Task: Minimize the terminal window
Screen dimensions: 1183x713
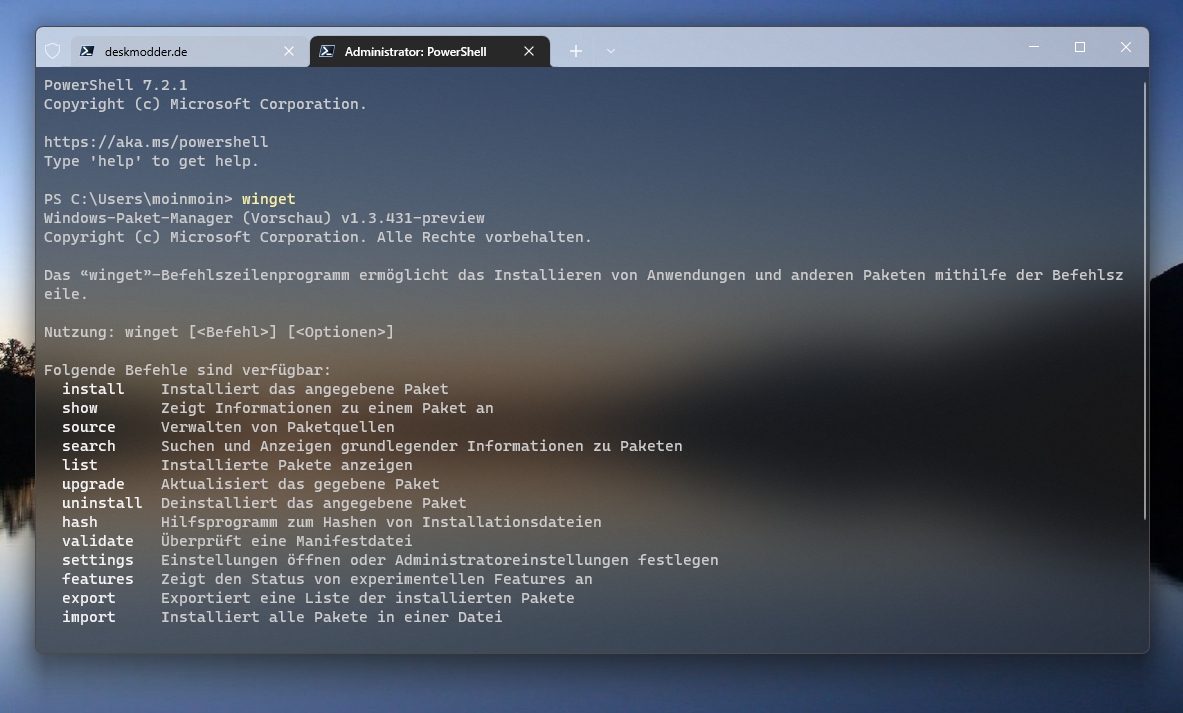Action: click(1034, 47)
